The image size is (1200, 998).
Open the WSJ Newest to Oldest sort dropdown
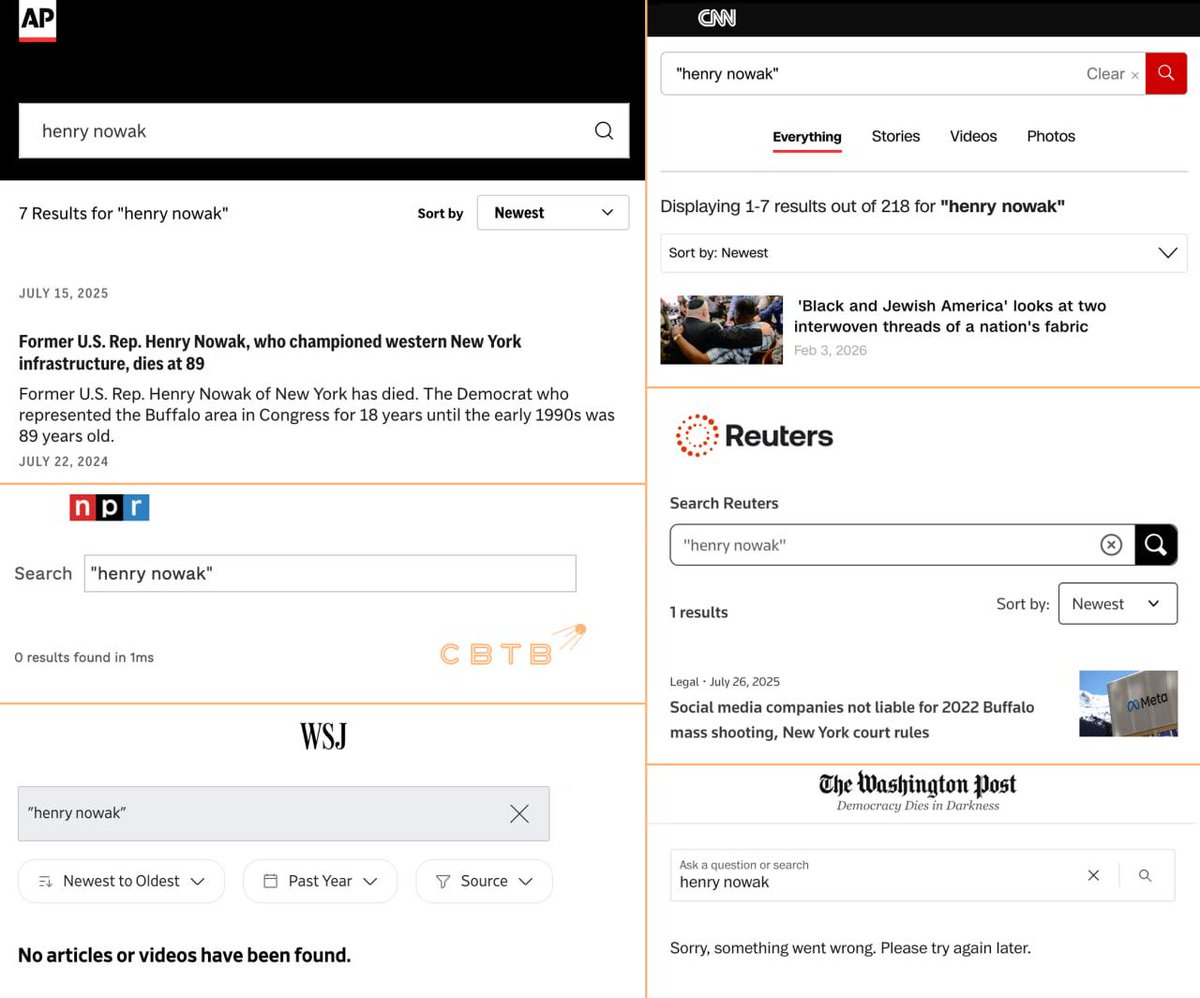[121, 881]
